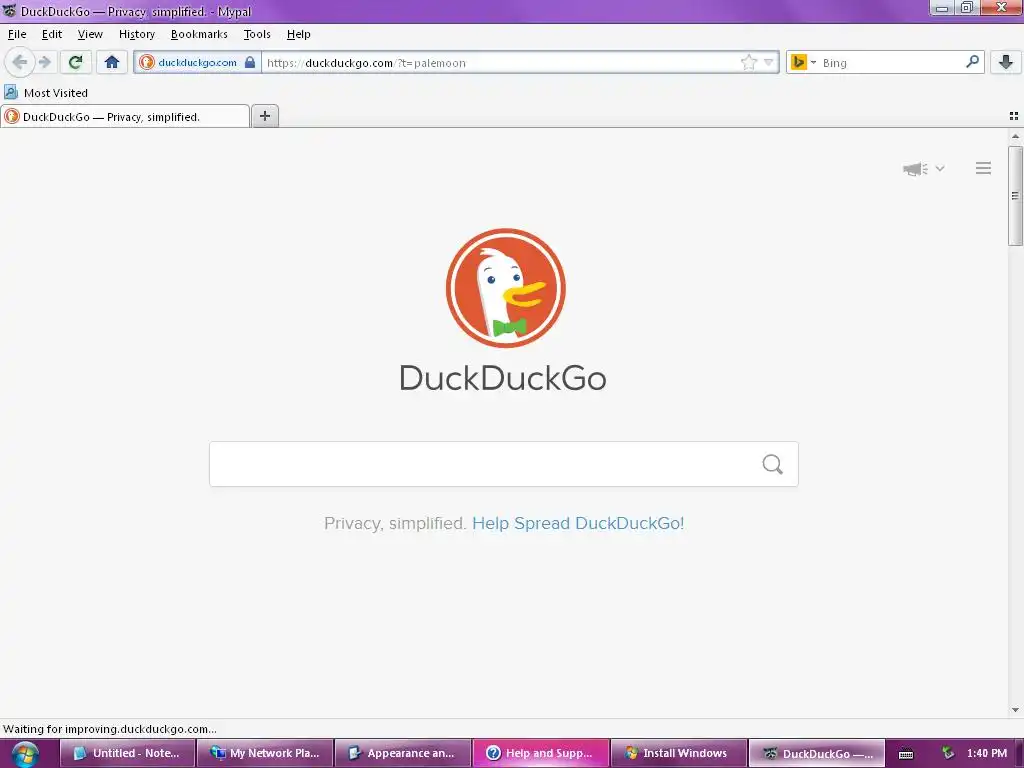Screen dimensions: 1024x768
Task: Click the DuckDuckGo Mypal taskbar button
Action: click(x=816, y=753)
